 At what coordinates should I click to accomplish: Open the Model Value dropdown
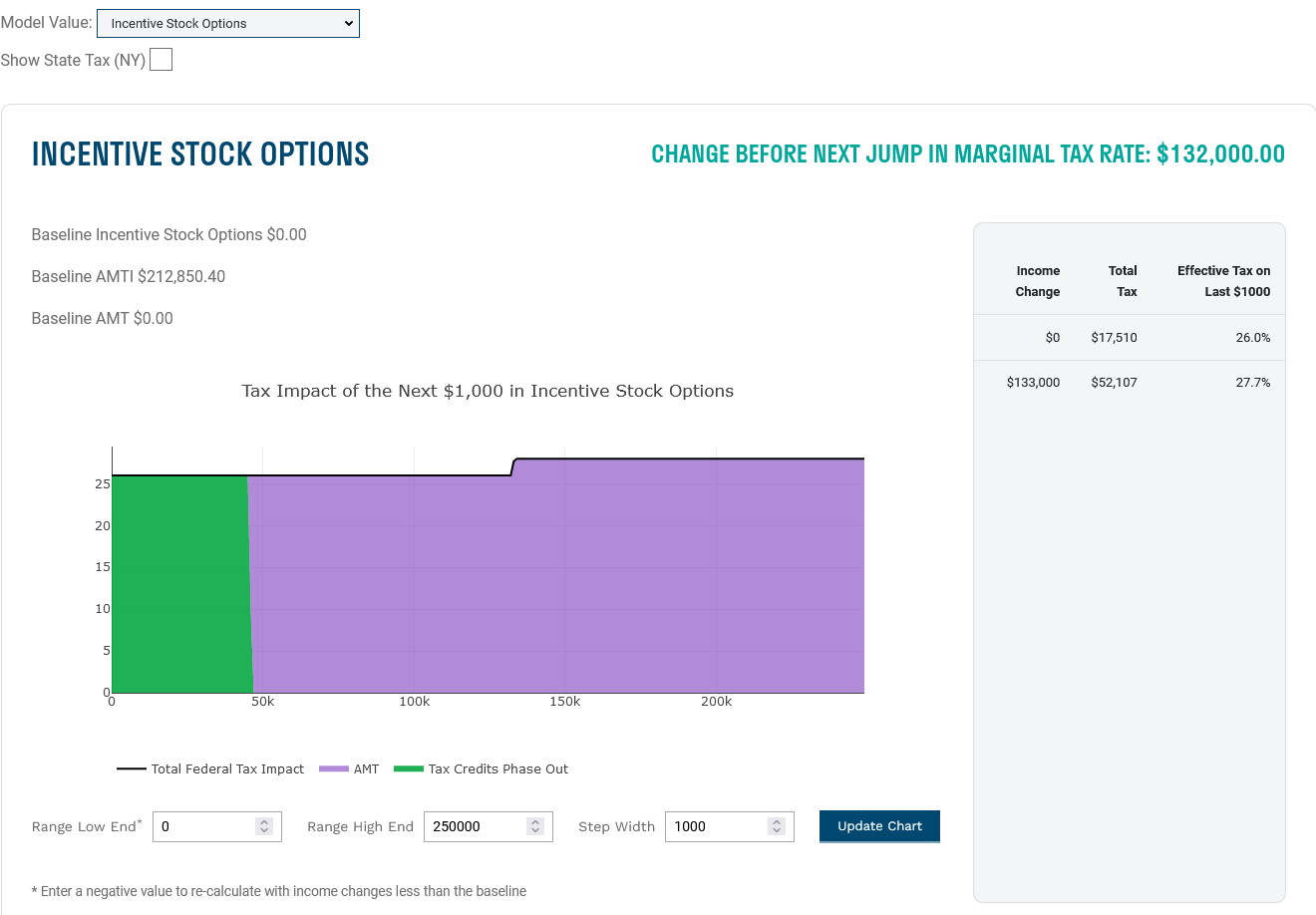pos(227,23)
